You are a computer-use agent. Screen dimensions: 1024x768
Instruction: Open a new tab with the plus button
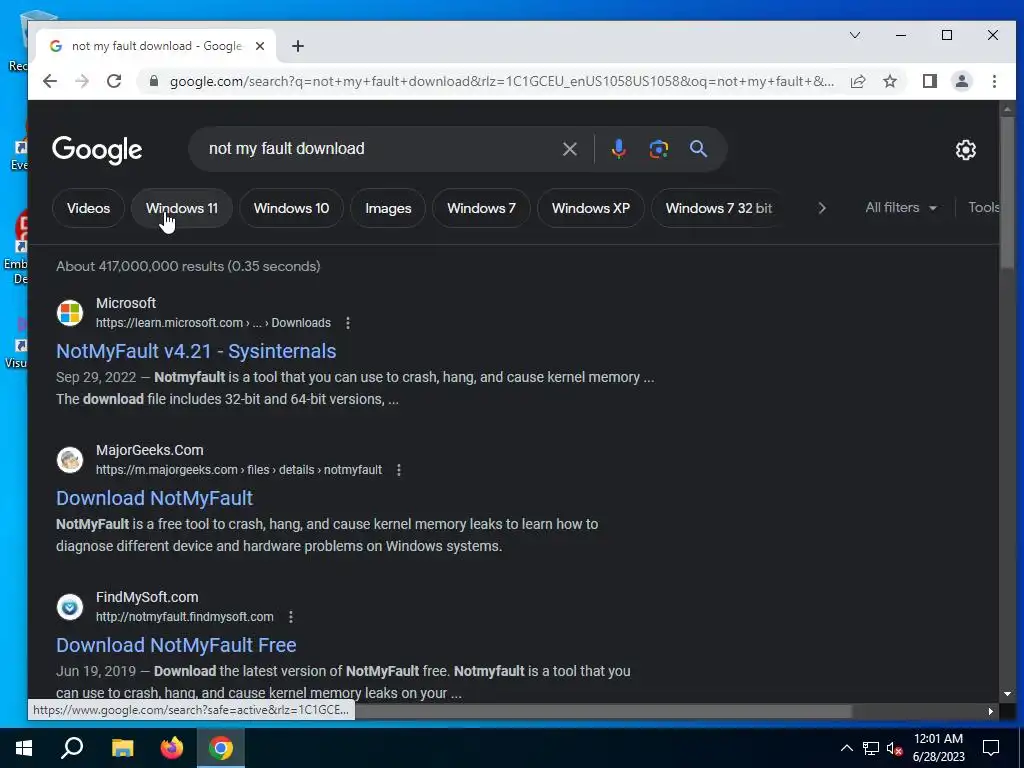298,46
